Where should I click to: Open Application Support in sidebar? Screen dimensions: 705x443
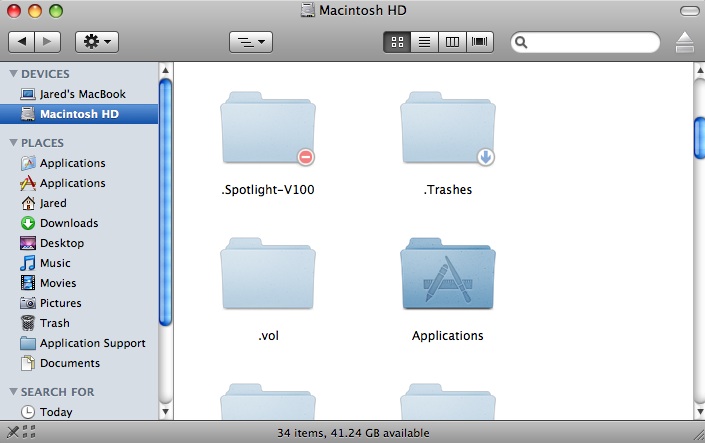(79, 343)
